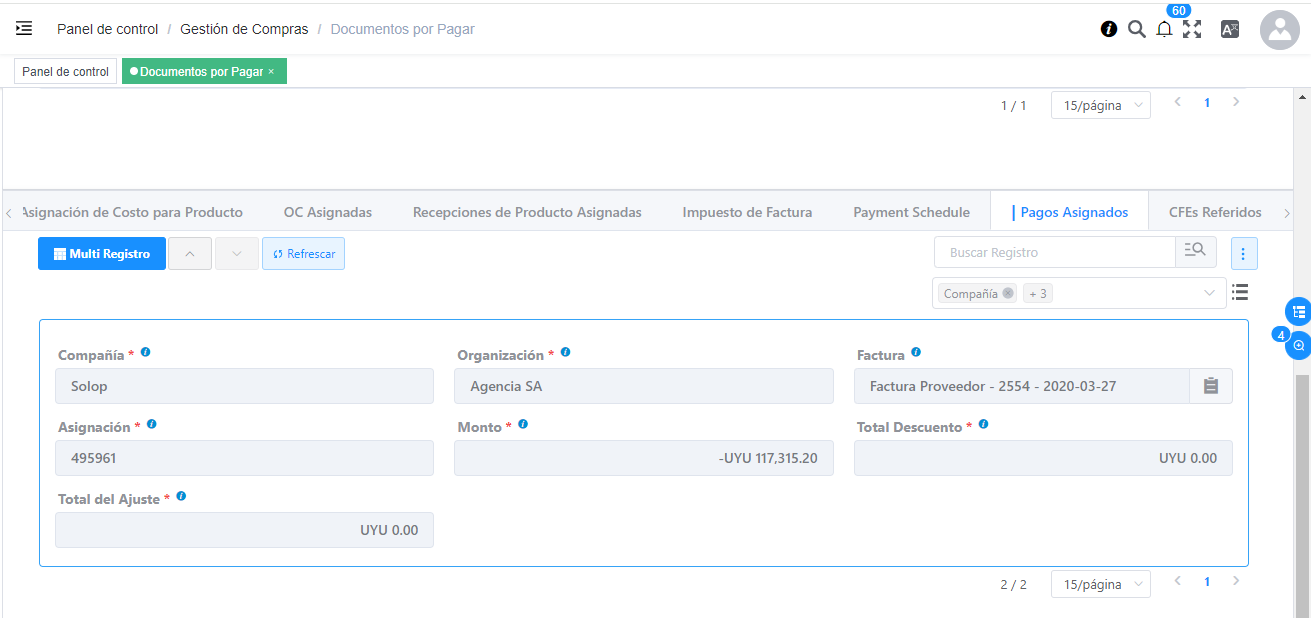The width and height of the screenshot is (1311, 618).
Task: Click the Multi Registro button
Action: (x=102, y=254)
